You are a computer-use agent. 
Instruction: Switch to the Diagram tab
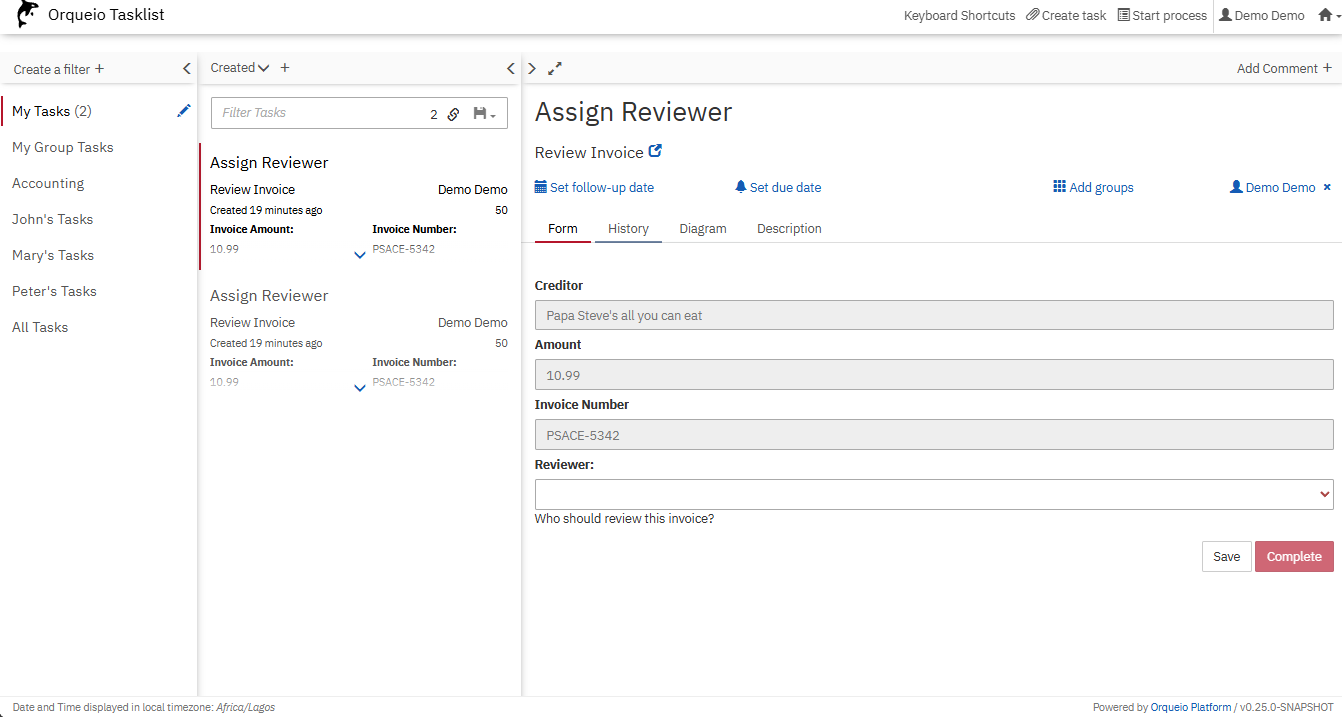pos(703,228)
